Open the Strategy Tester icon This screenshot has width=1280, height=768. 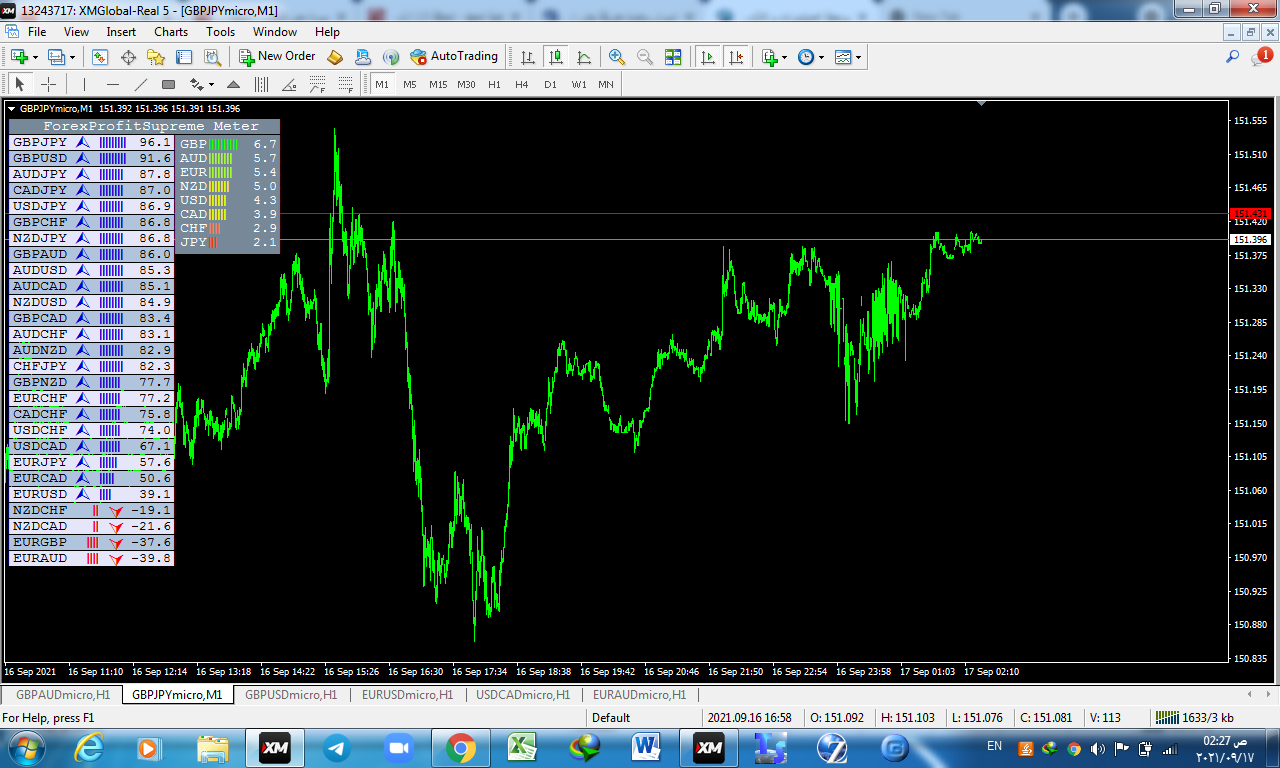pyautogui.click(x=212, y=57)
